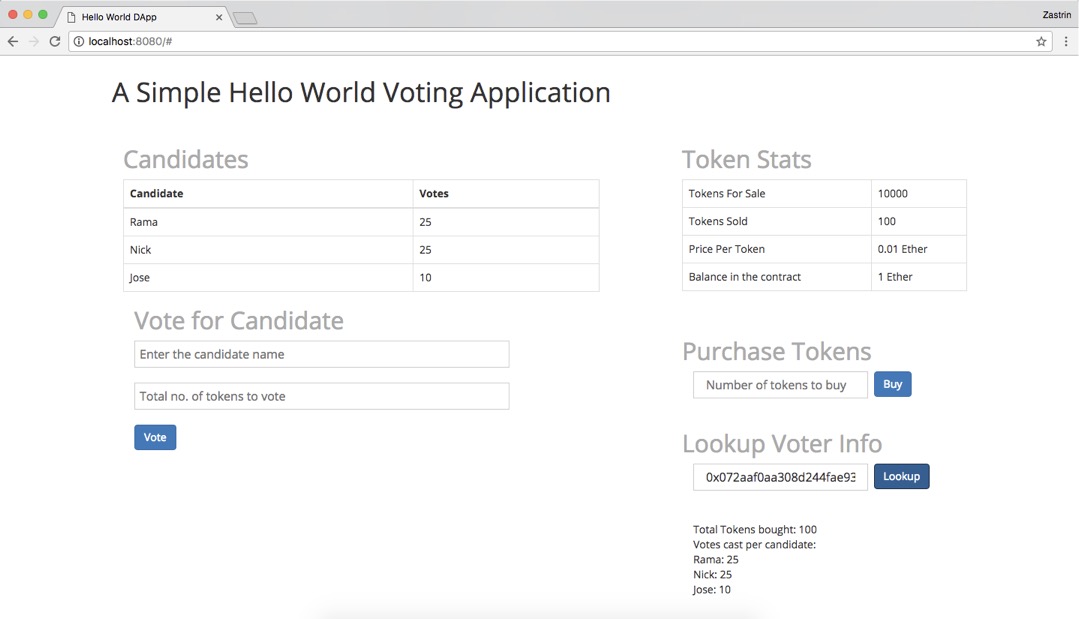Viewport: 1079px width, 619px height.
Task: Reload the page with the refresh icon
Action: click(55, 42)
